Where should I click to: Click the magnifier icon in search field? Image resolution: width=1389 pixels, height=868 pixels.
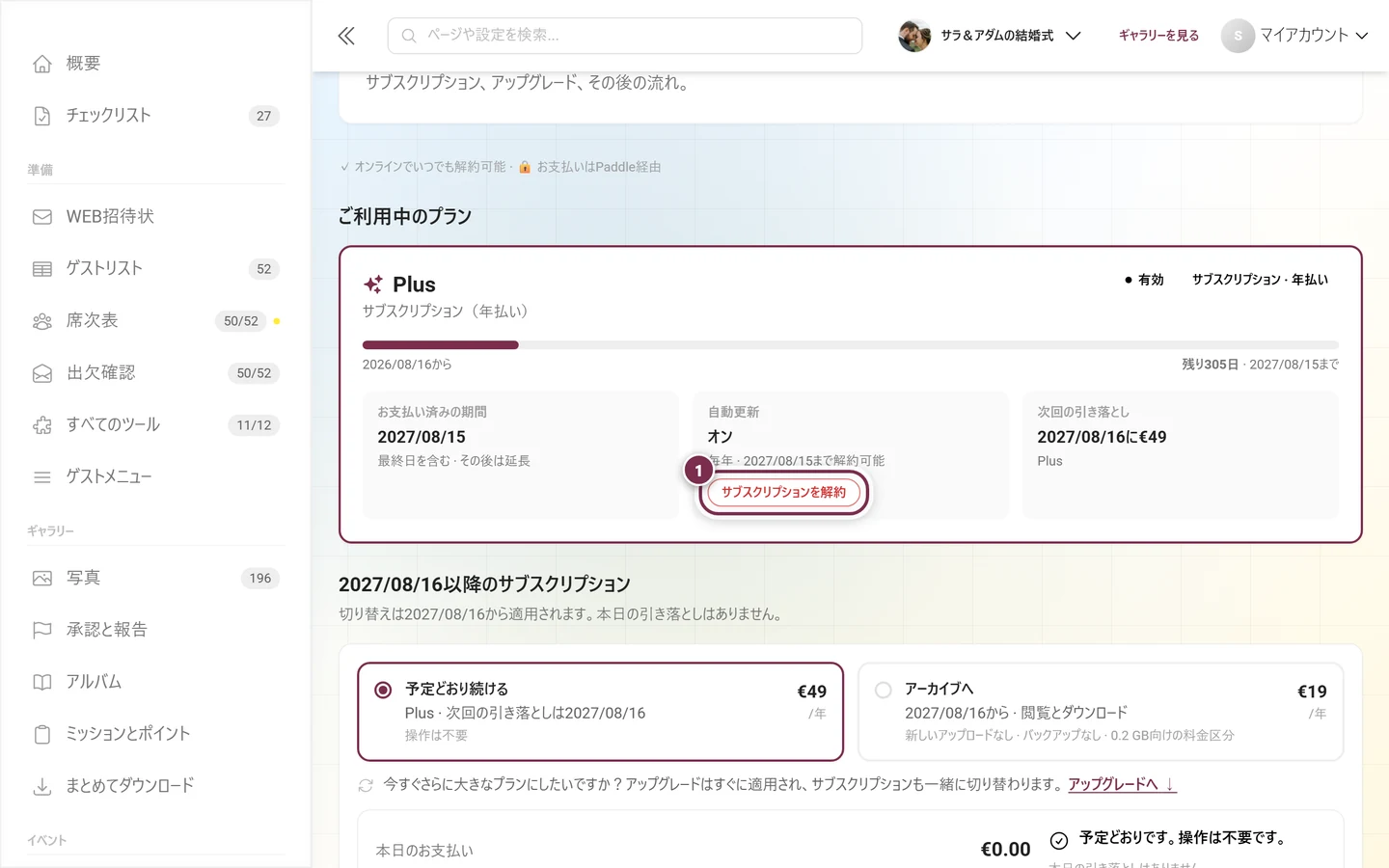tap(409, 36)
